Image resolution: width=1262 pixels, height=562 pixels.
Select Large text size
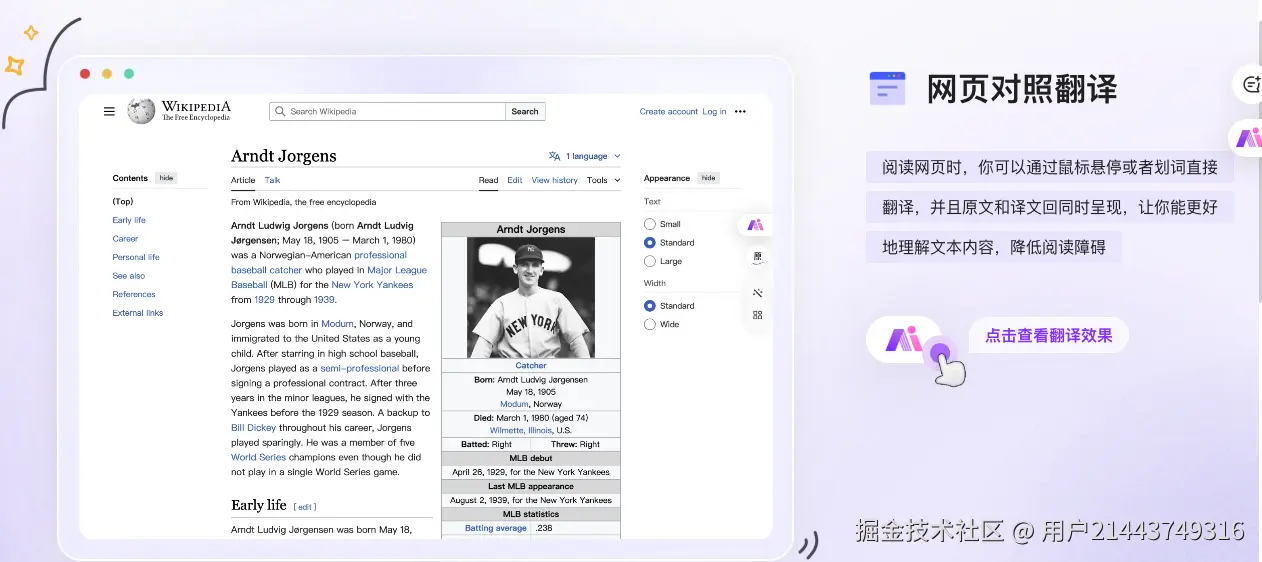[x=650, y=261]
